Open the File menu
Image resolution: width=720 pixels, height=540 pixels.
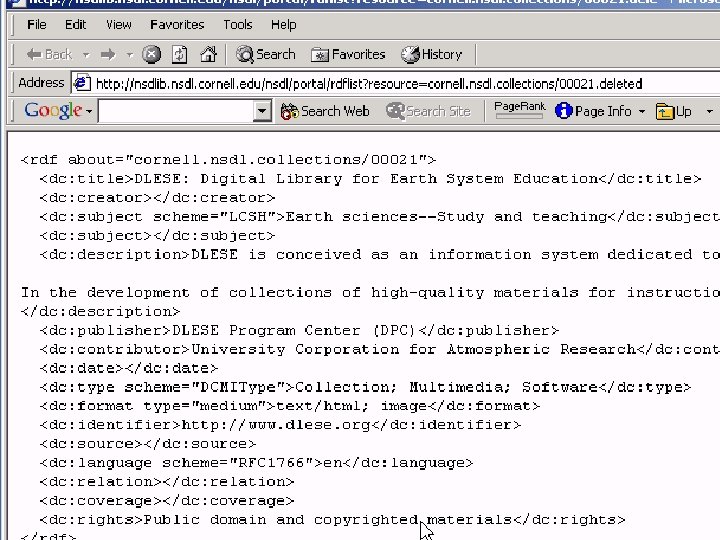pos(37,24)
